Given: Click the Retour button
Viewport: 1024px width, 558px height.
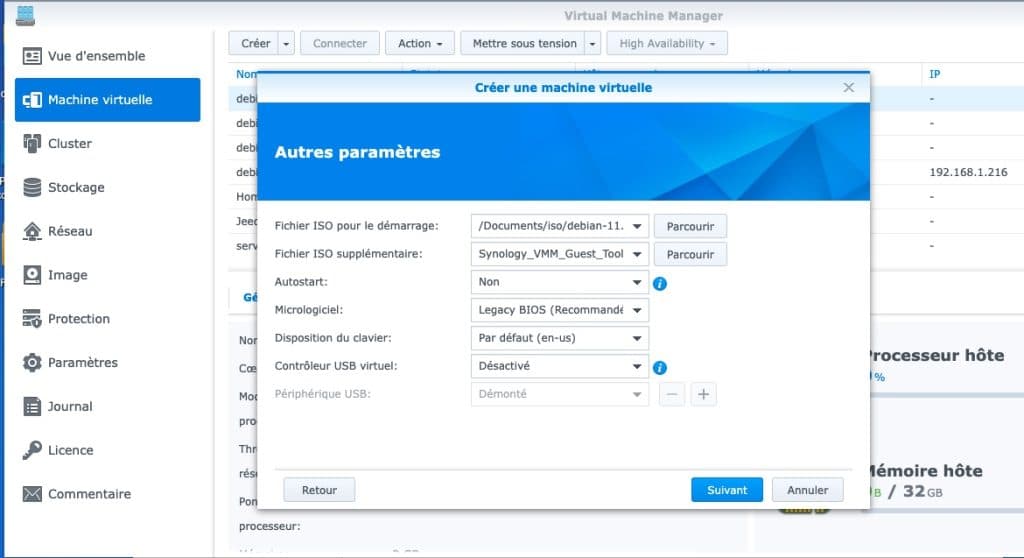Looking at the screenshot, I should (319, 490).
